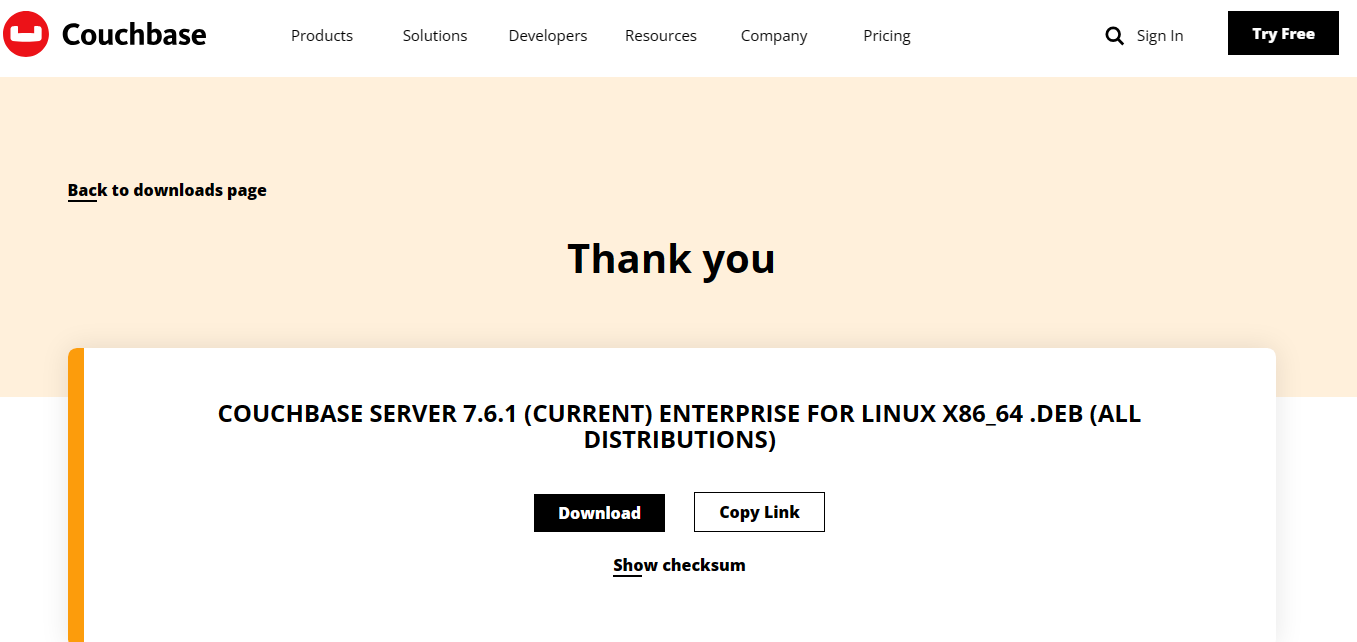Image resolution: width=1357 pixels, height=642 pixels.
Task: Expand the Show checksum link
Action: 679,565
